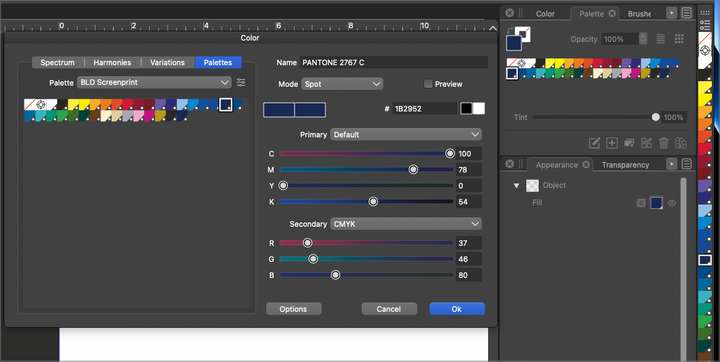
Task: Click the Ok button
Action: (x=457, y=309)
